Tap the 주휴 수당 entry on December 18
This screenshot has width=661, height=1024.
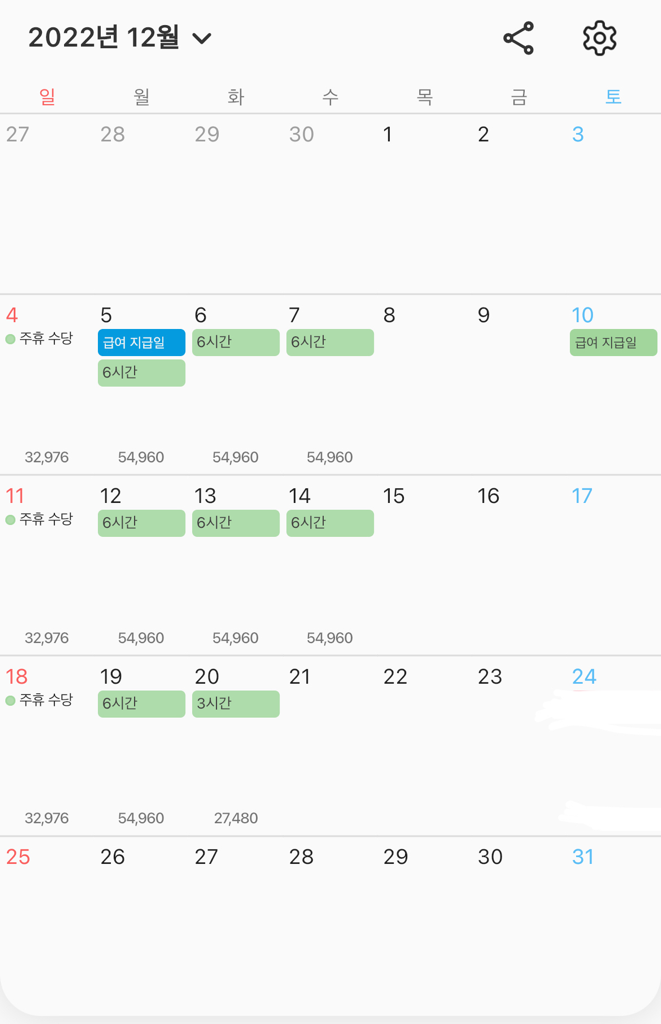40,700
